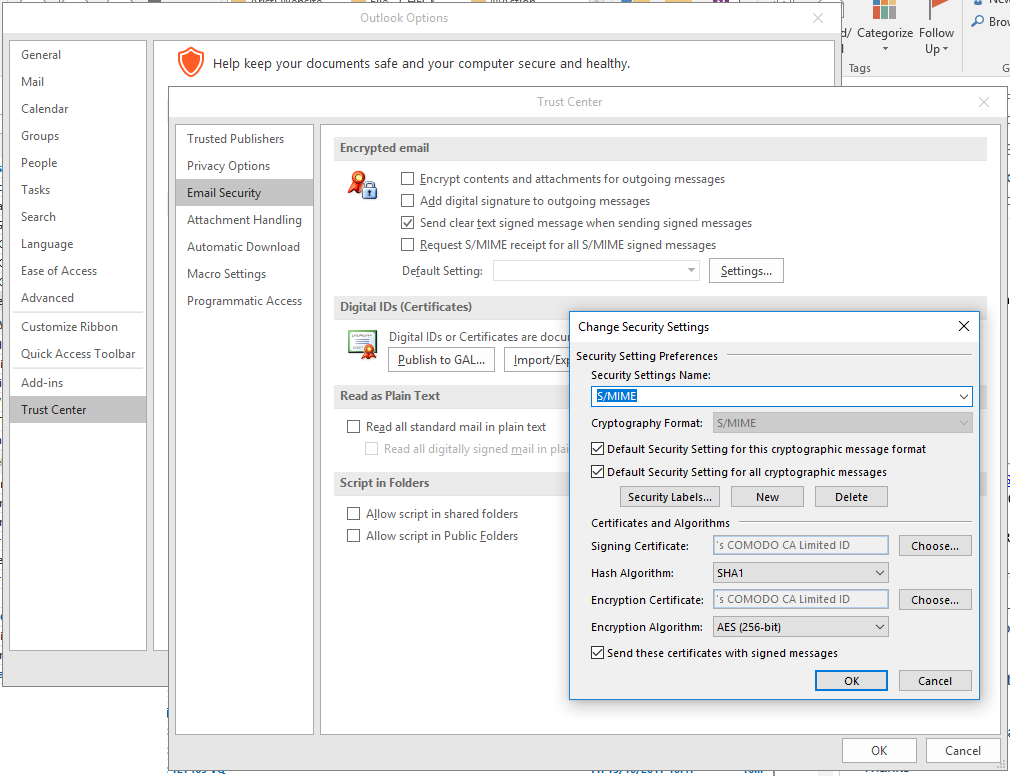The image size is (1010, 776).
Task: Close the Outlook Options window
Action: point(817,18)
